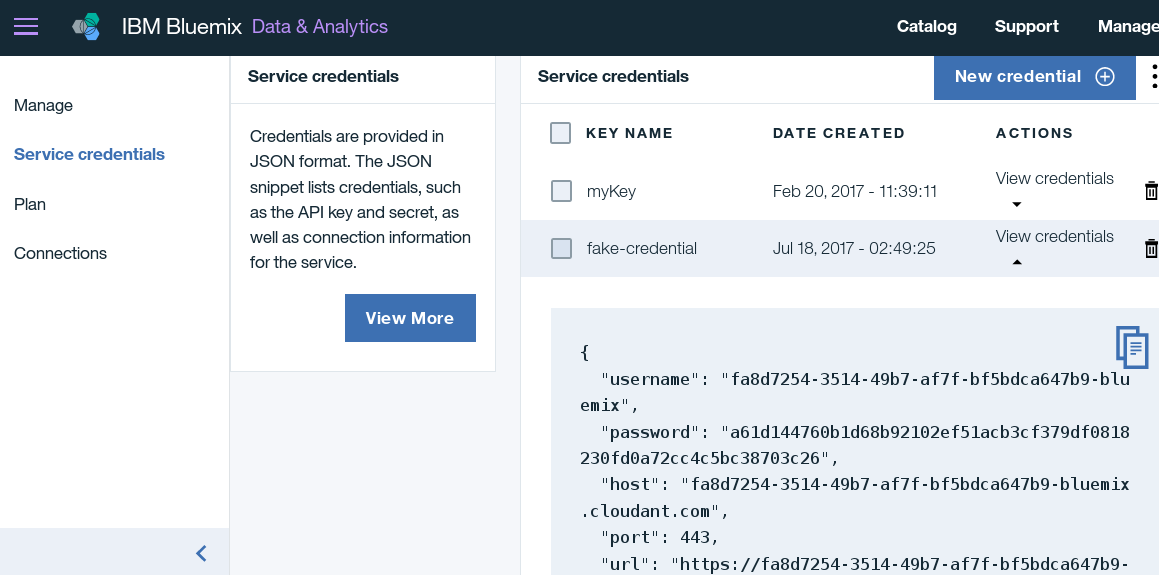Delete the fake-credential via trash icon
The image size is (1159, 575).
coord(1151,248)
